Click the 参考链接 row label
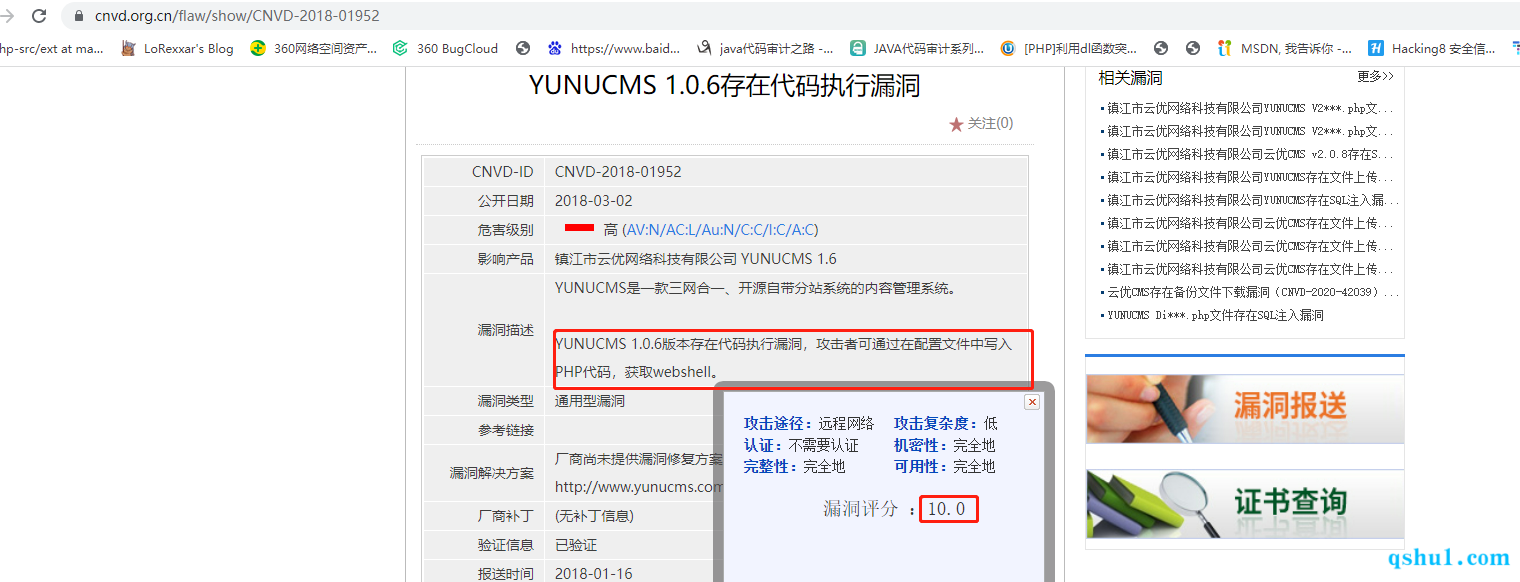Viewport: 1520px width, 582px height. (506, 430)
